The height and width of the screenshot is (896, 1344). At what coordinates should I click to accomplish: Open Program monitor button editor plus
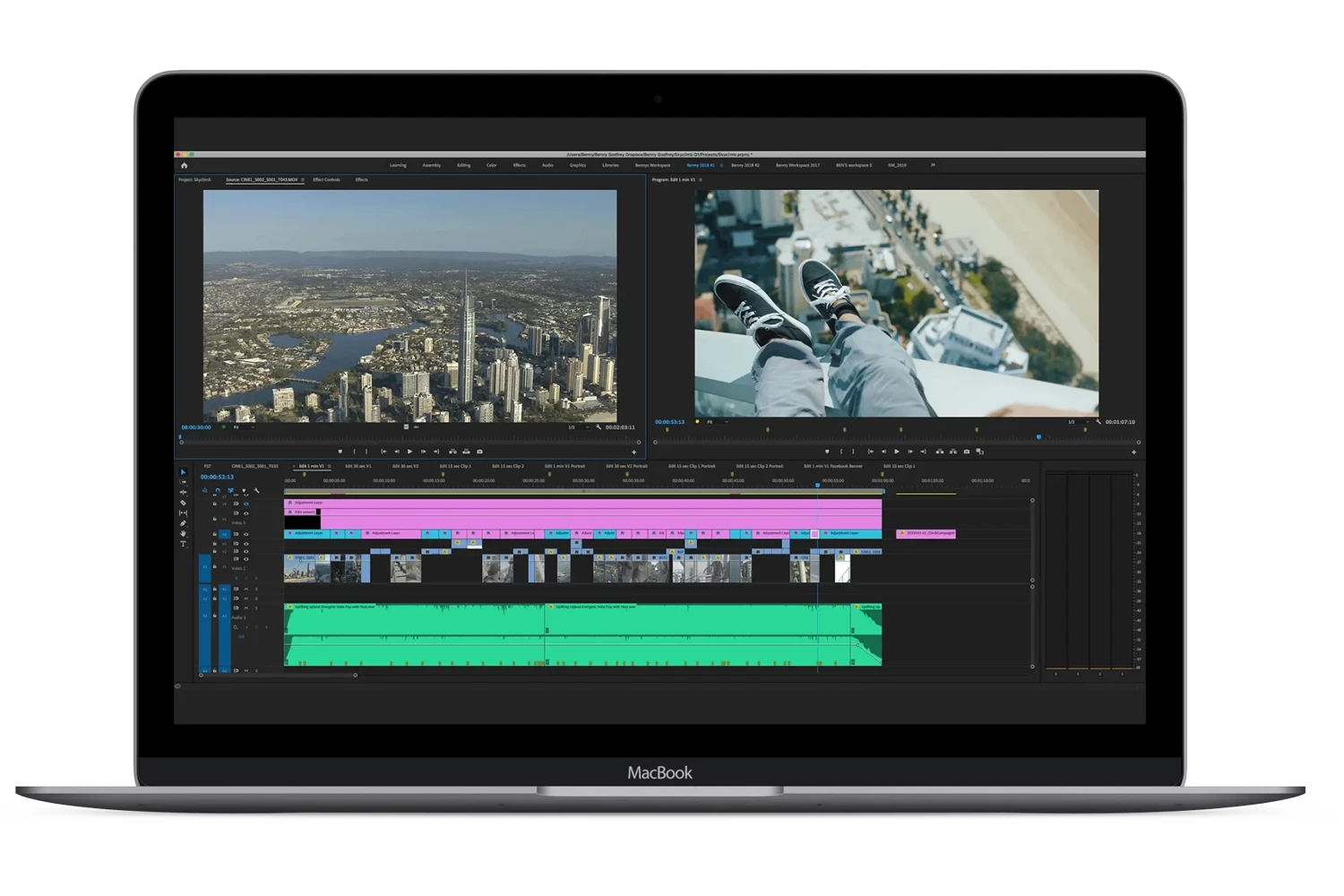(x=1134, y=452)
